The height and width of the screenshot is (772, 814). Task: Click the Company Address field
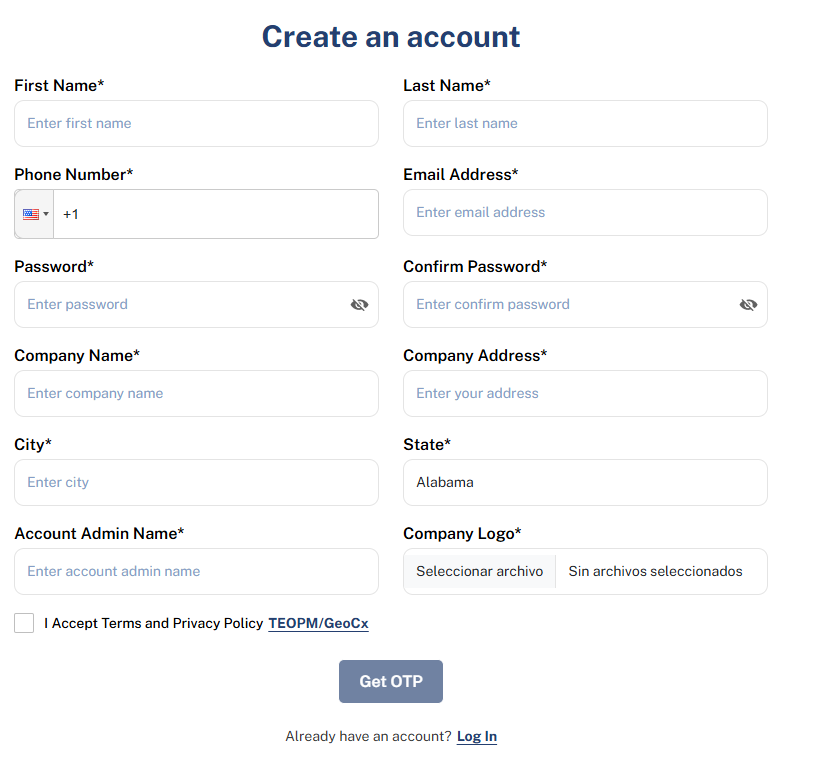tap(584, 393)
